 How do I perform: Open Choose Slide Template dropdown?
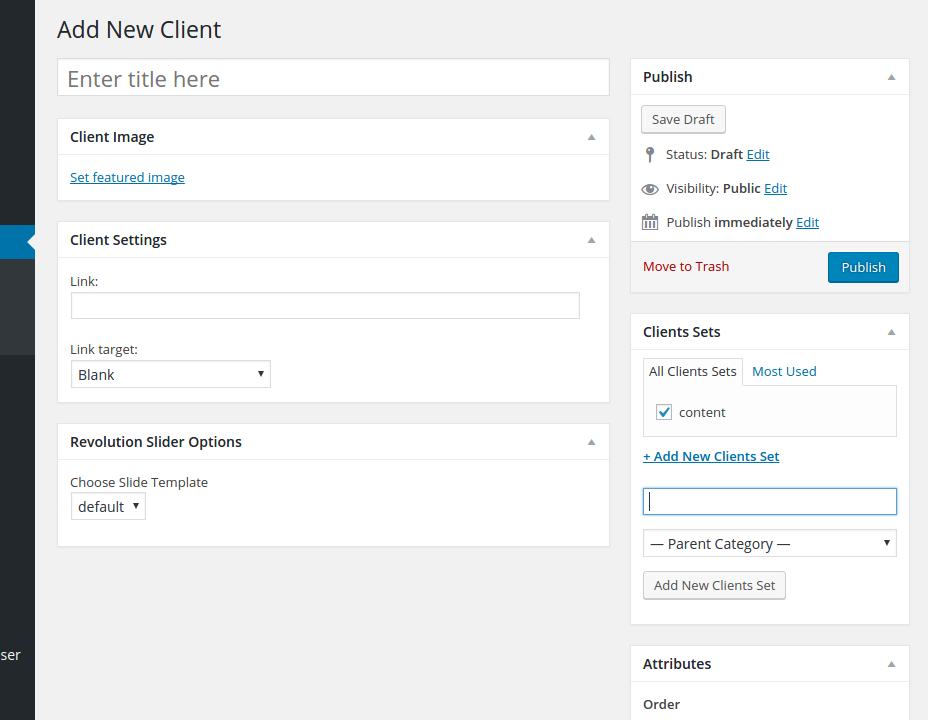(x=108, y=507)
